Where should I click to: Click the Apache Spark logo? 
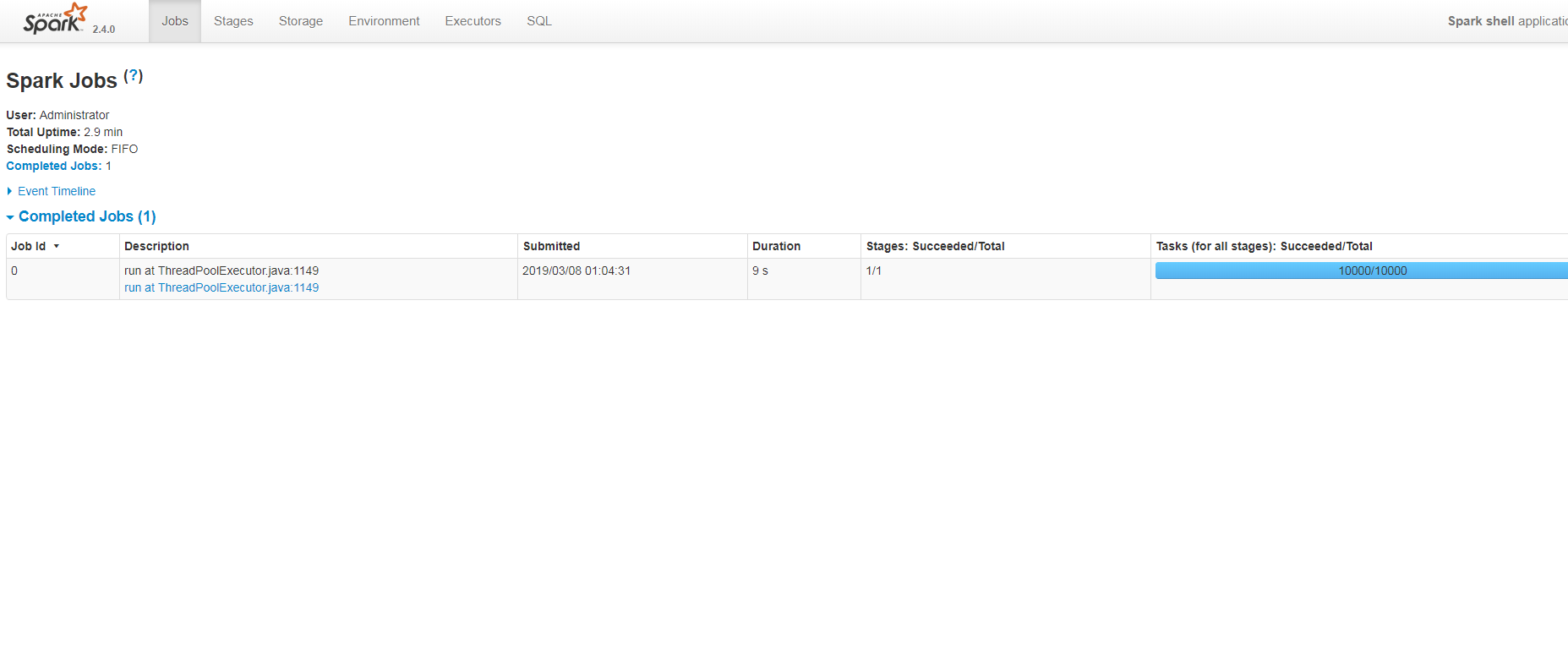point(55,19)
